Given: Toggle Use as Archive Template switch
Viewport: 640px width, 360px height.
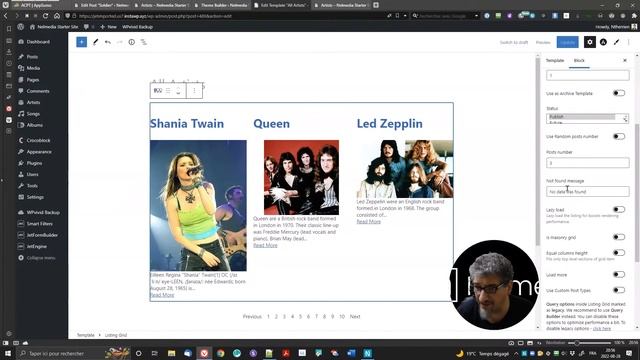Looking at the screenshot, I should (x=619, y=93).
